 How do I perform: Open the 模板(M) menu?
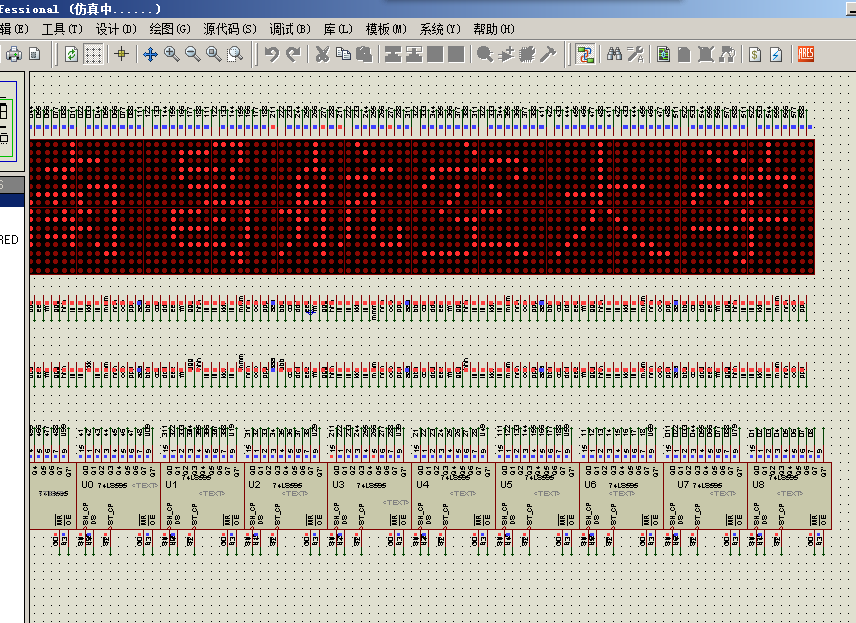[386, 29]
